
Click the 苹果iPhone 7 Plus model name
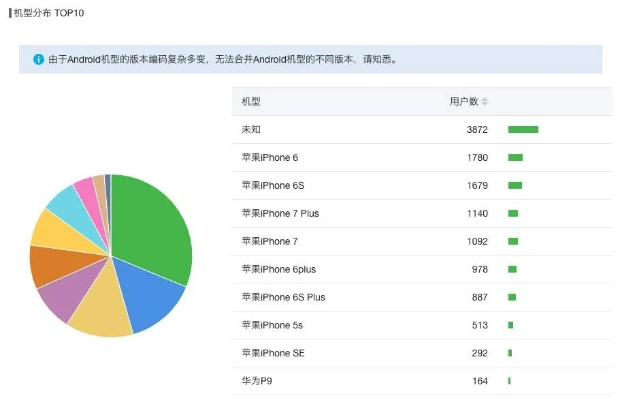(x=280, y=214)
